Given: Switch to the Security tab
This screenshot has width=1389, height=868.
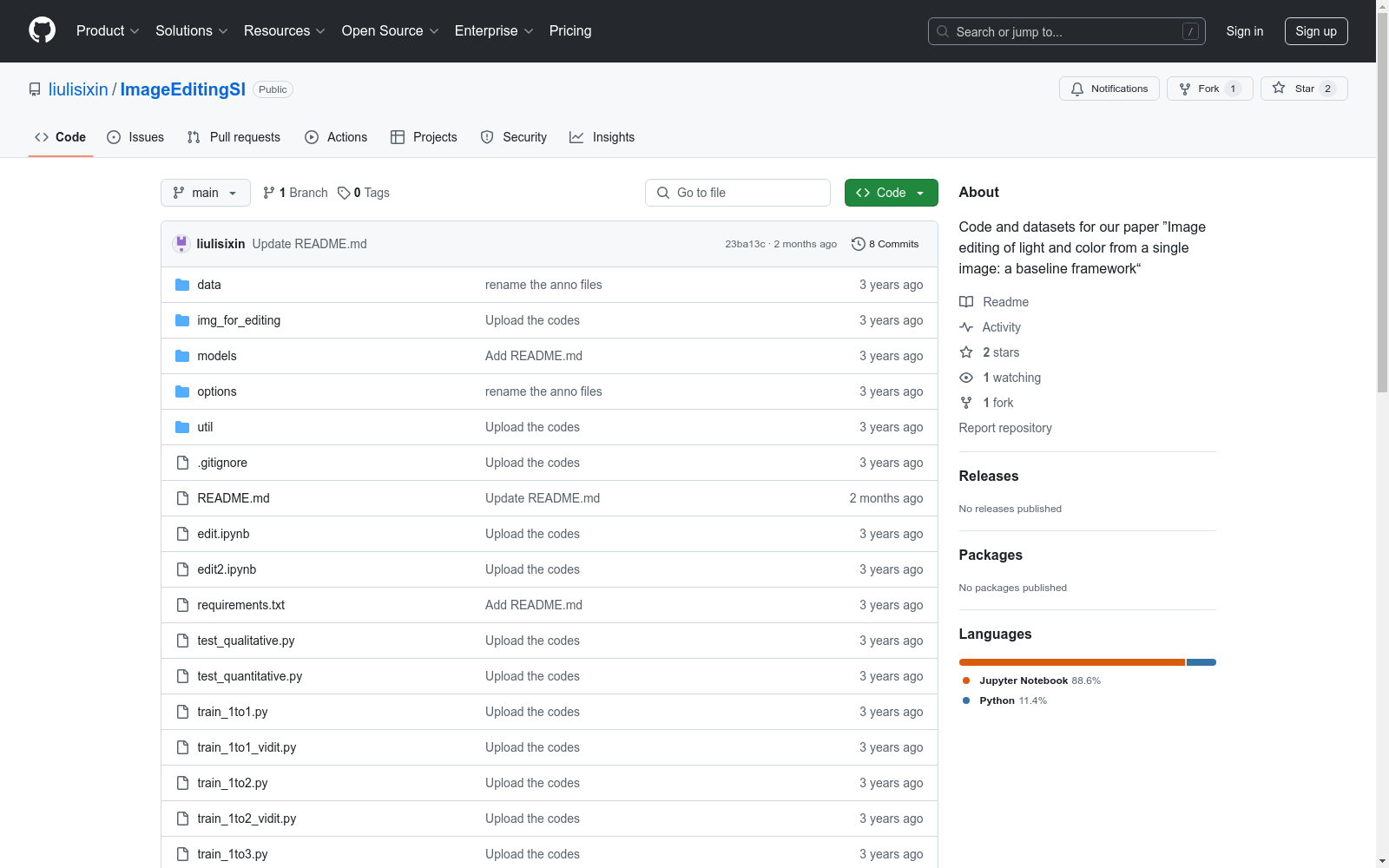Looking at the screenshot, I should [514, 137].
